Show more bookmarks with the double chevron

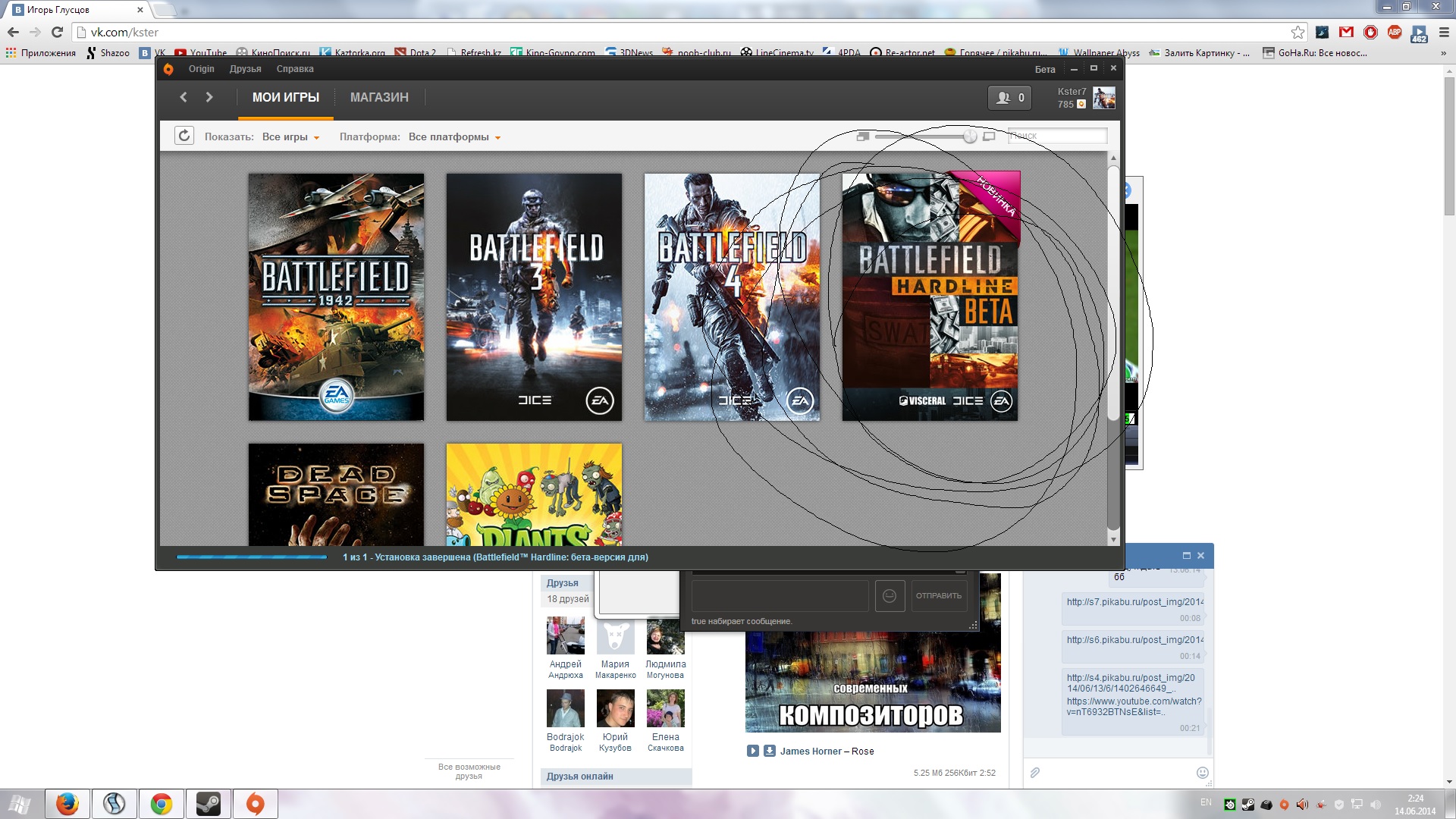coord(1443,53)
